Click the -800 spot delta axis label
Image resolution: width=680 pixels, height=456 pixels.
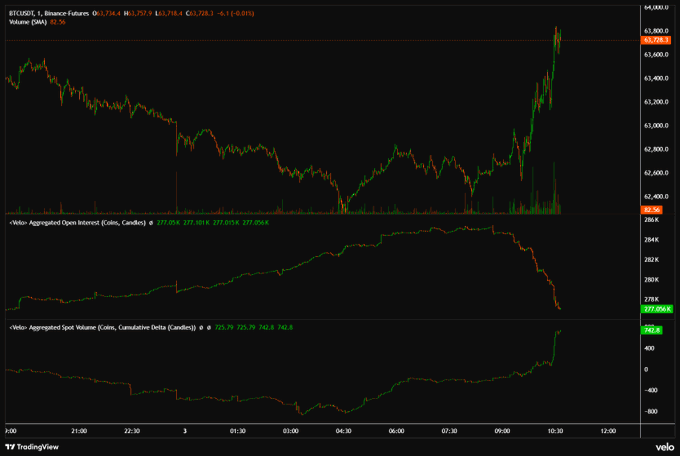tap(651, 412)
